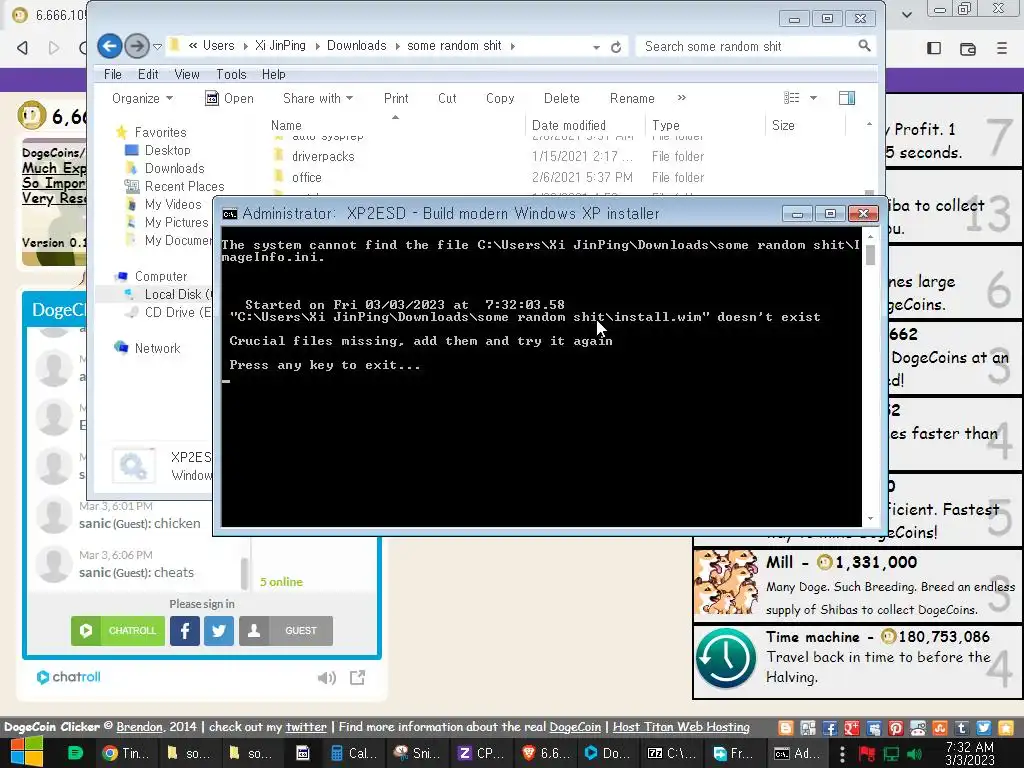Sort by Date modified column
This screenshot has width=1024, height=768.
tap(569, 125)
